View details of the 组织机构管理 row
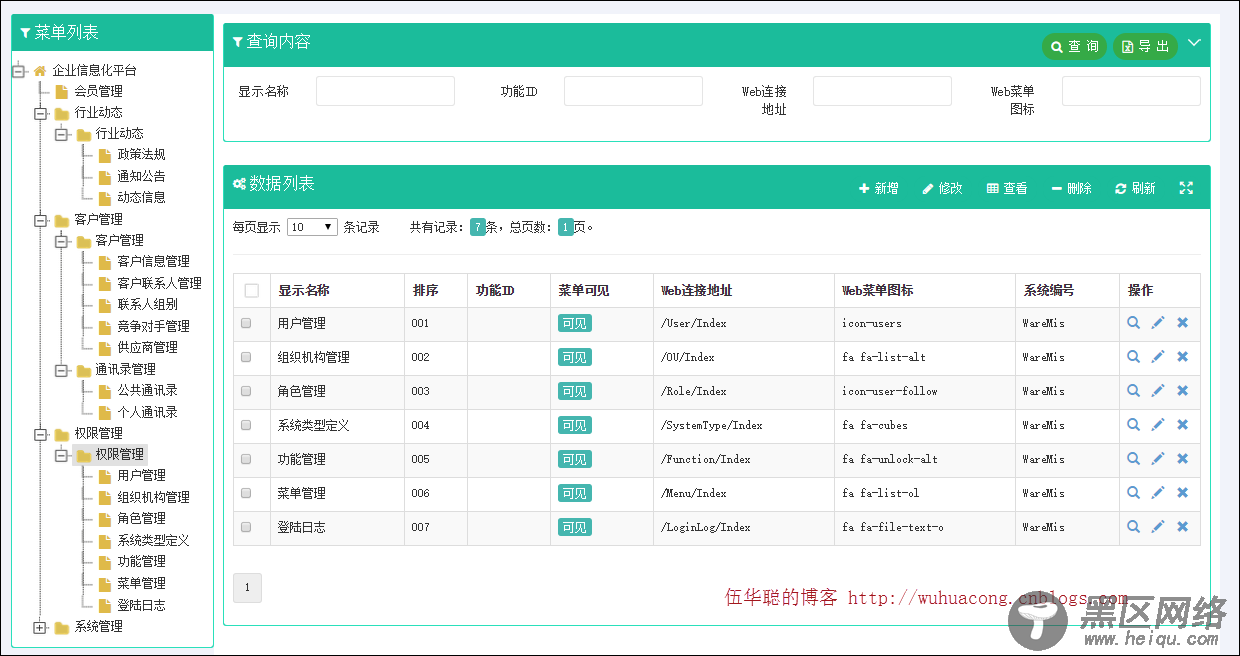This screenshot has height=656, width=1240. point(1133,357)
